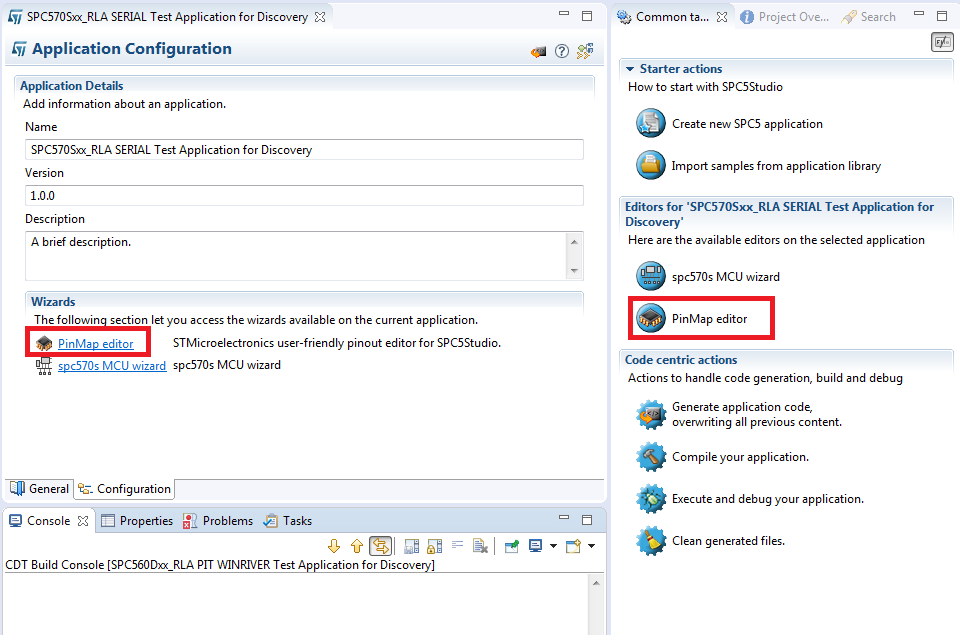Click the text 'CDT Build Console' title line
Viewport: 960px width, 635px height.
pos(220,565)
